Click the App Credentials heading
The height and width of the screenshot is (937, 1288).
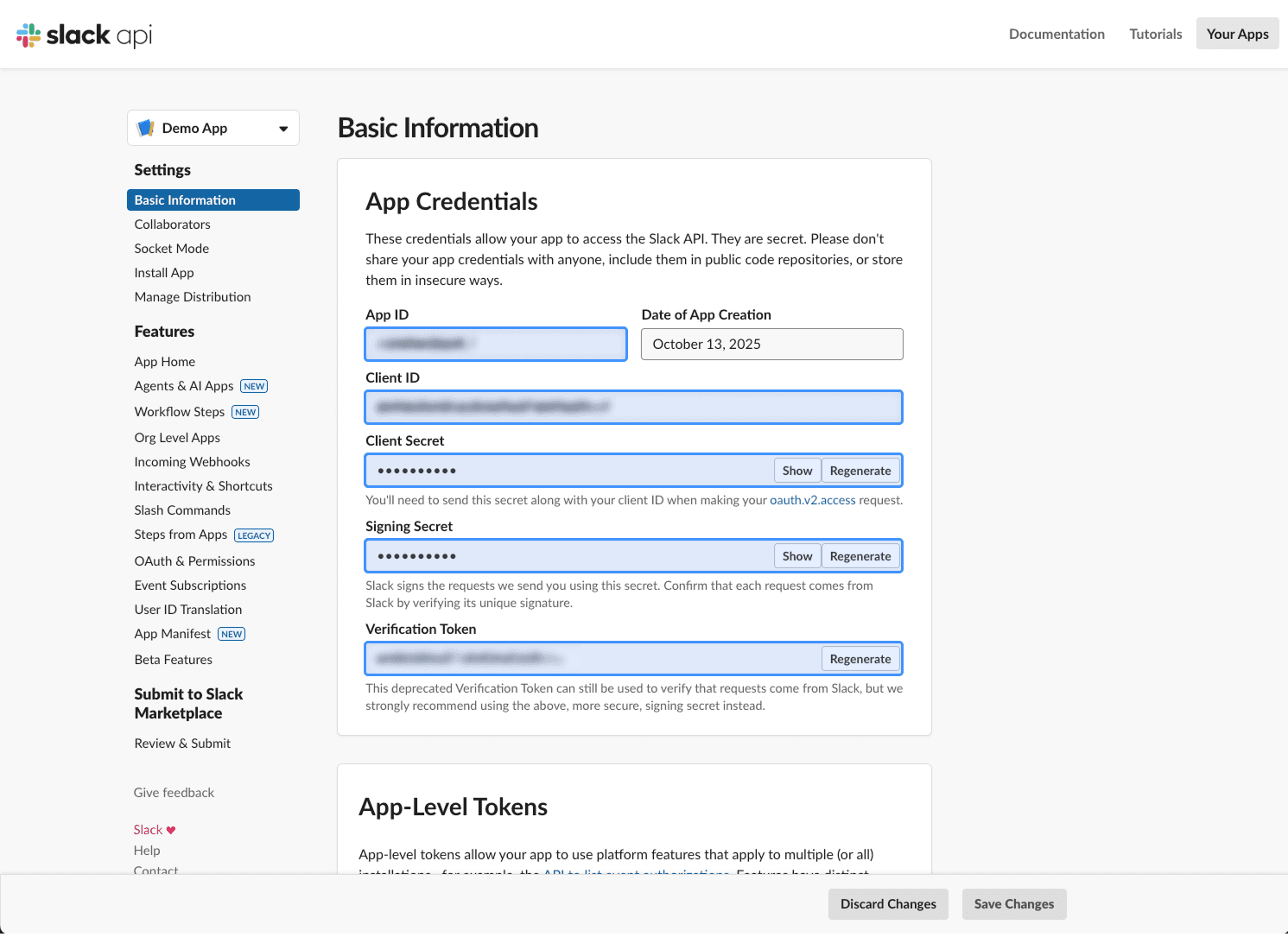pos(452,201)
